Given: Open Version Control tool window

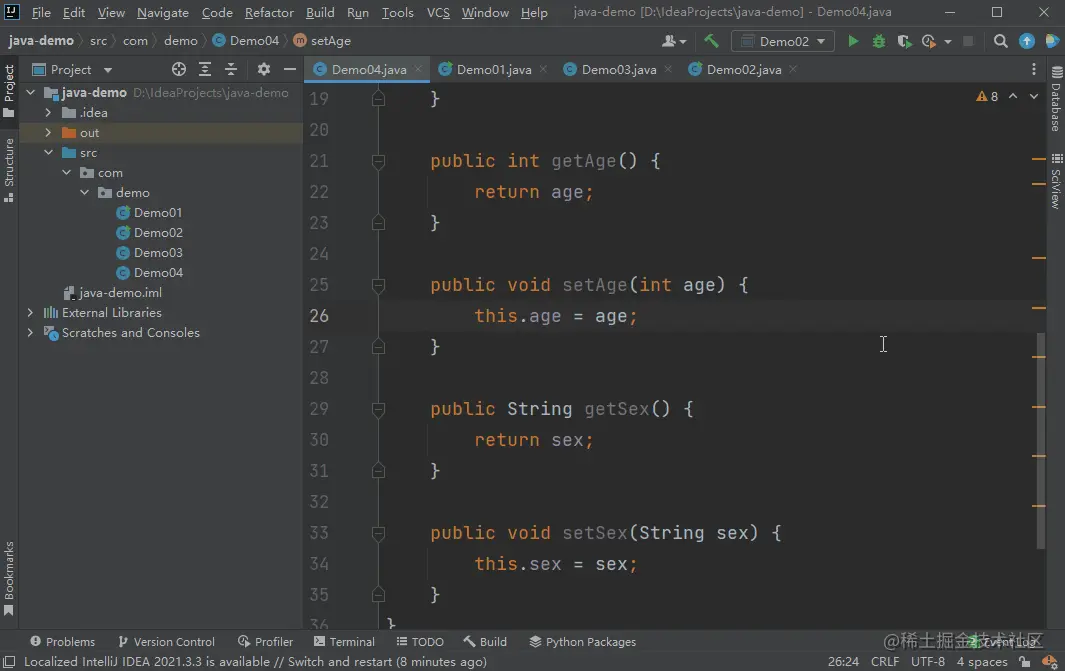Looking at the screenshot, I should tap(166, 642).
